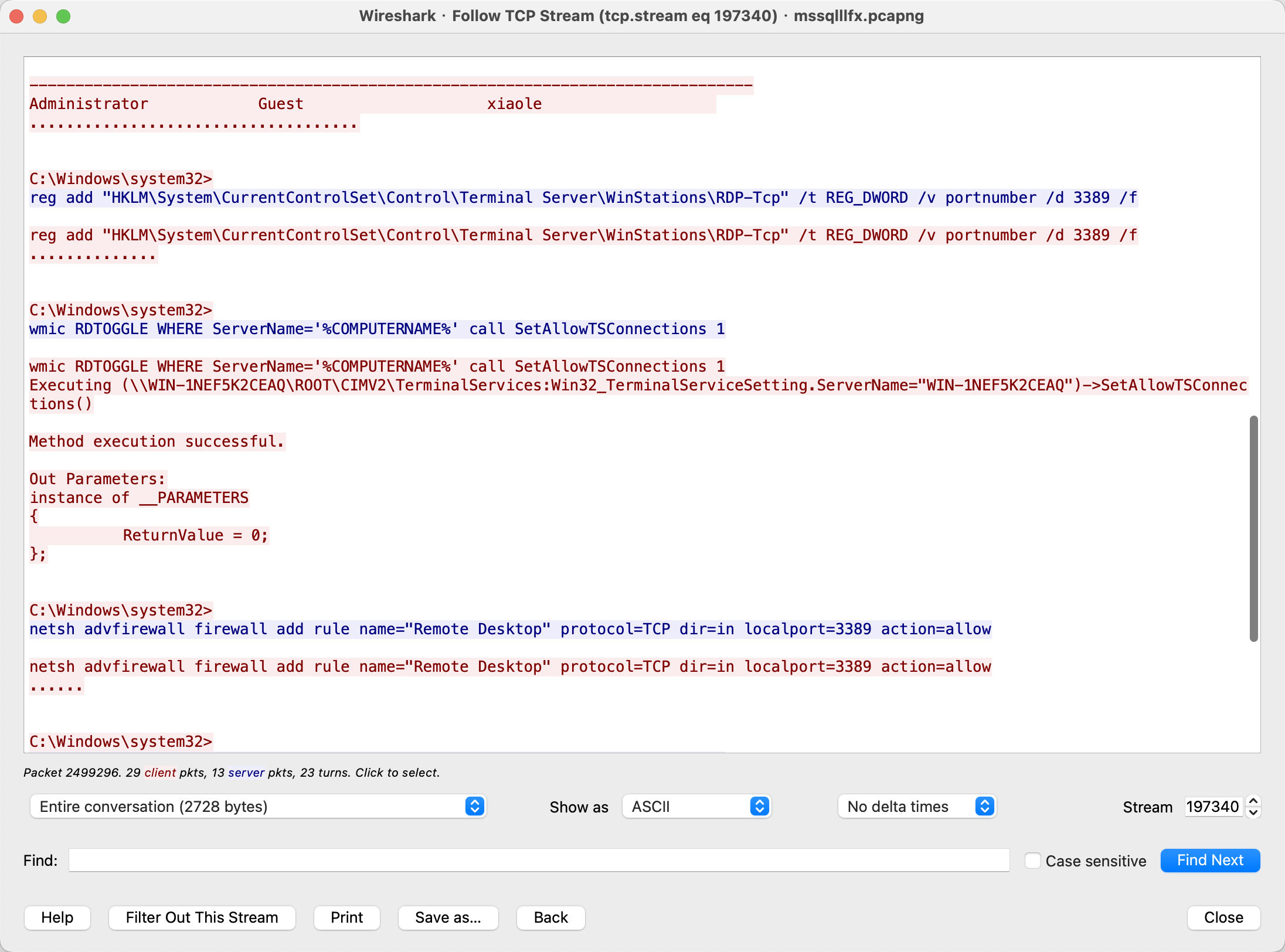Screen dimensions: 1285x952
Task: Click the red 'reg add' echoed line
Action: (x=583, y=235)
